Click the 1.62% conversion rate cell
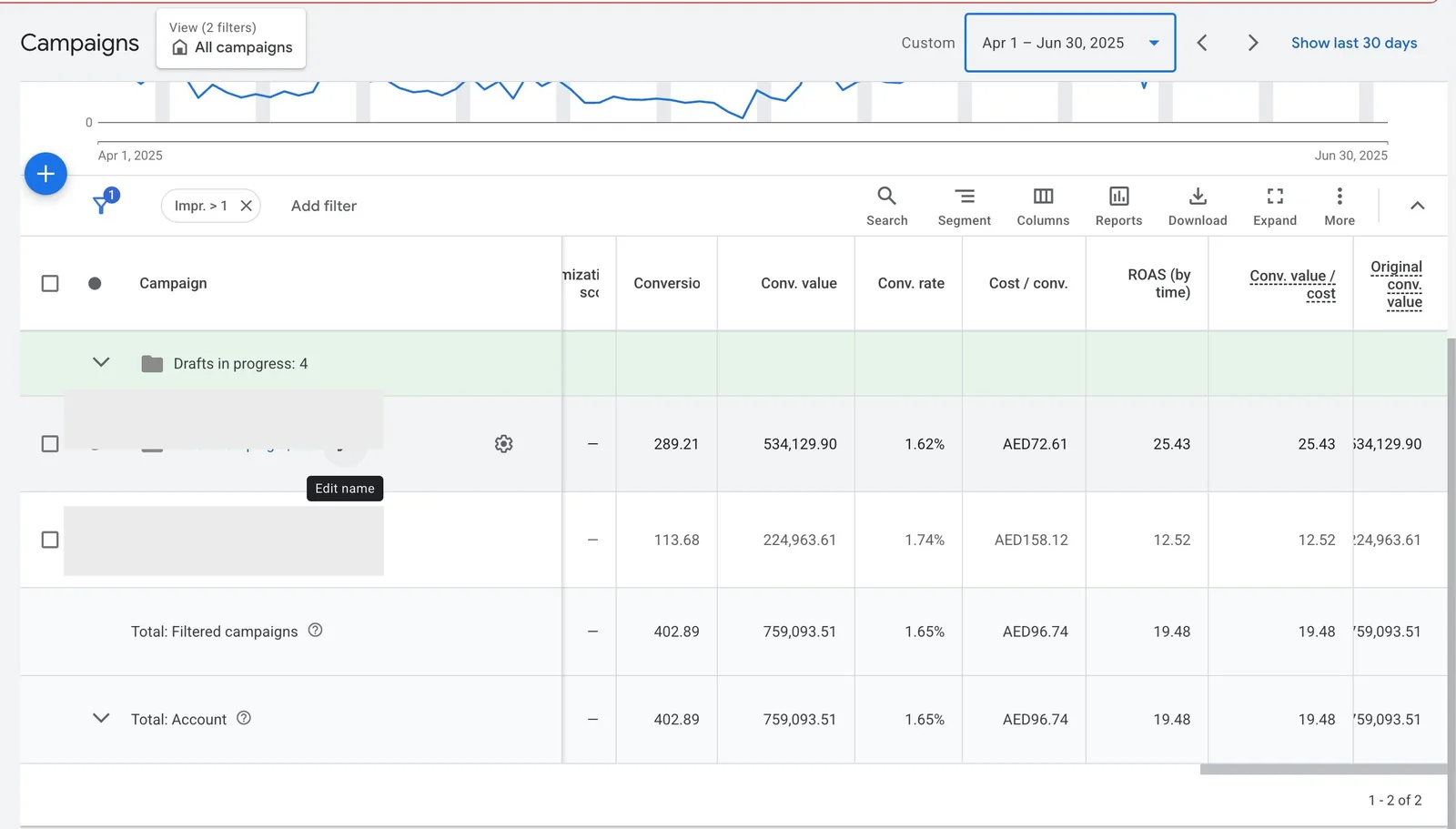 [x=925, y=444]
